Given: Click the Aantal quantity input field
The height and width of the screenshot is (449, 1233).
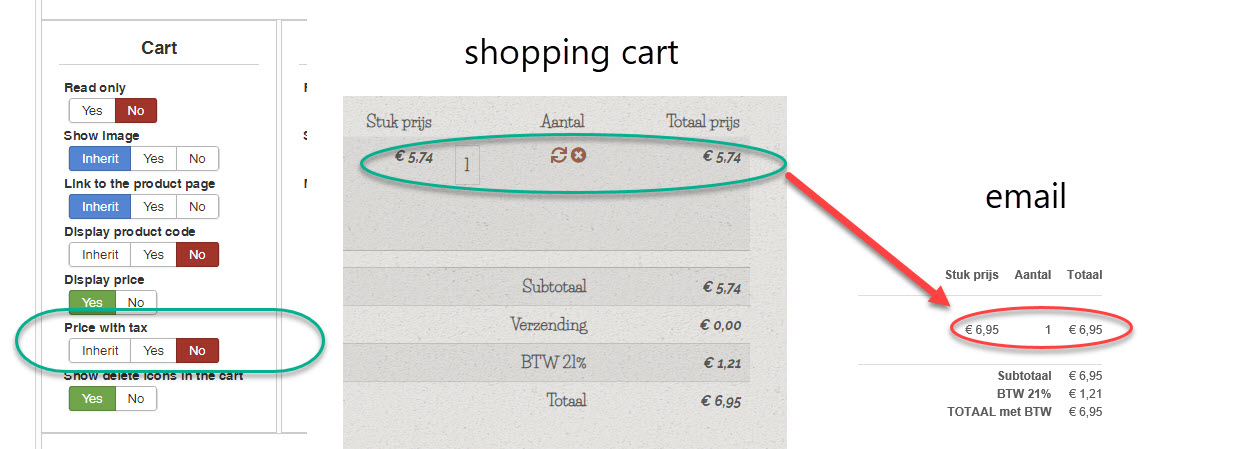Looking at the screenshot, I should pyautogui.click(x=467, y=166).
